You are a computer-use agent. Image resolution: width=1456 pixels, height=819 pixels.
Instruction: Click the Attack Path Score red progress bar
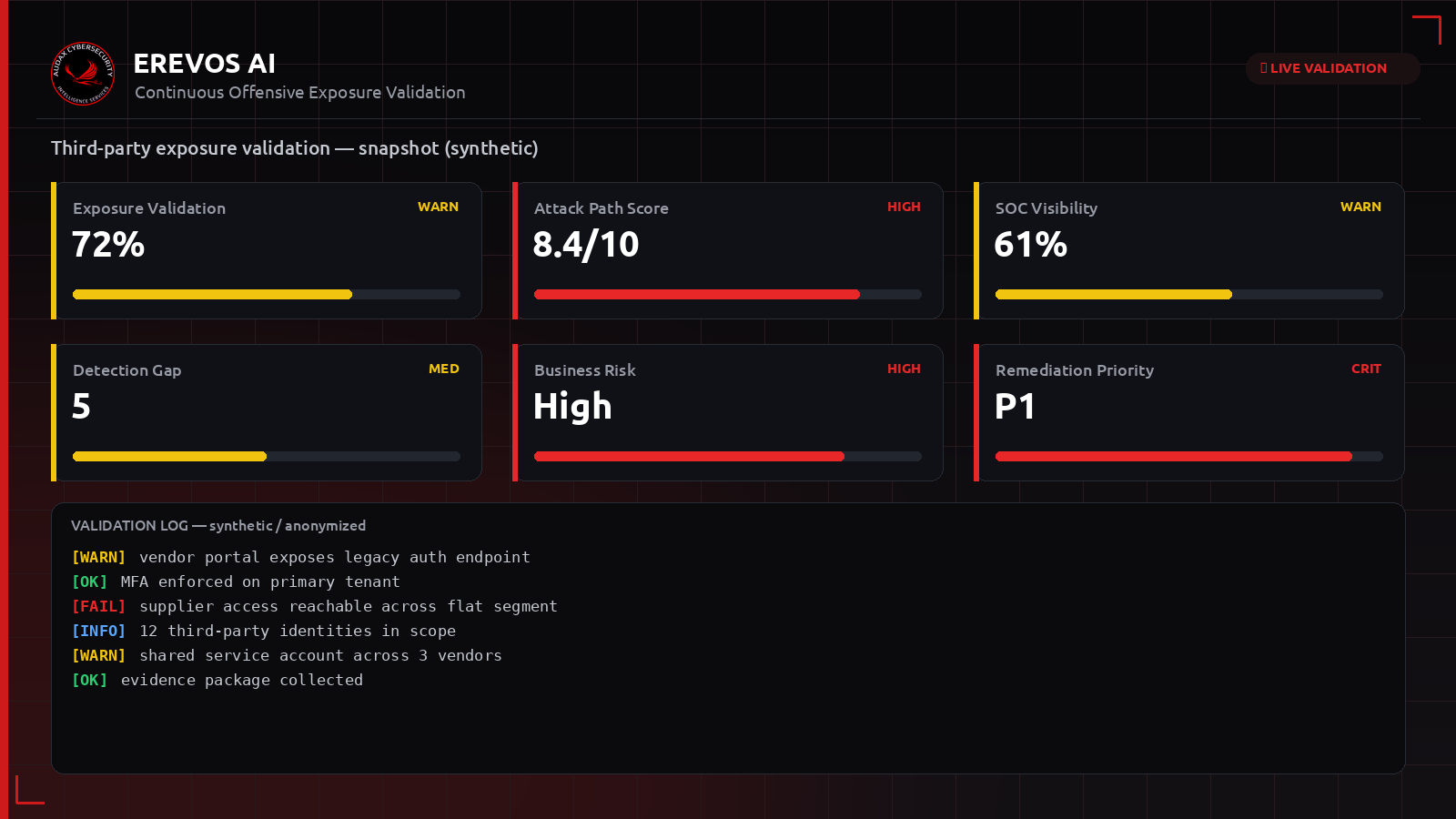point(728,295)
